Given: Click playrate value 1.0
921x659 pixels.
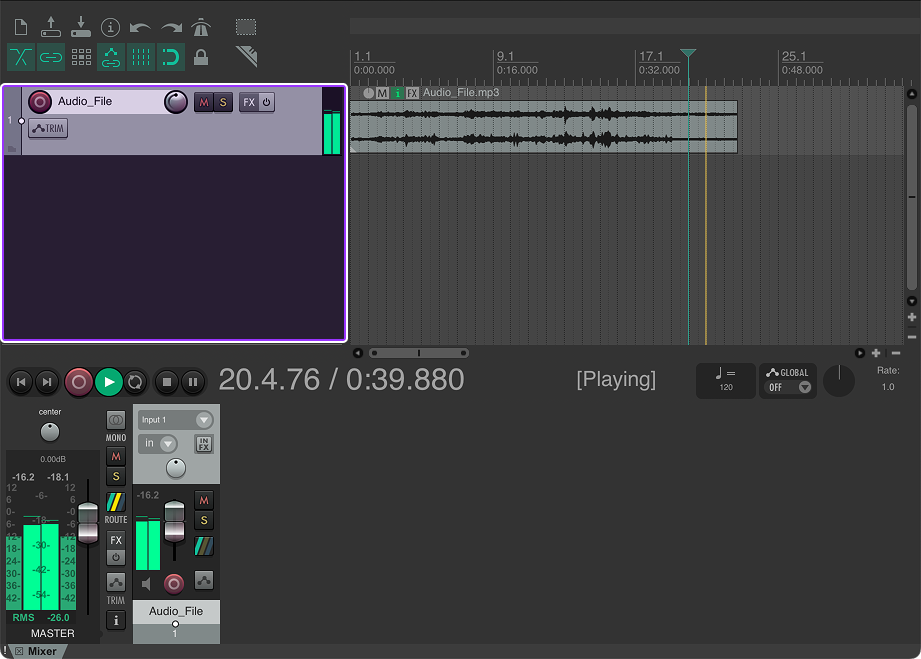Looking at the screenshot, I should (888, 387).
